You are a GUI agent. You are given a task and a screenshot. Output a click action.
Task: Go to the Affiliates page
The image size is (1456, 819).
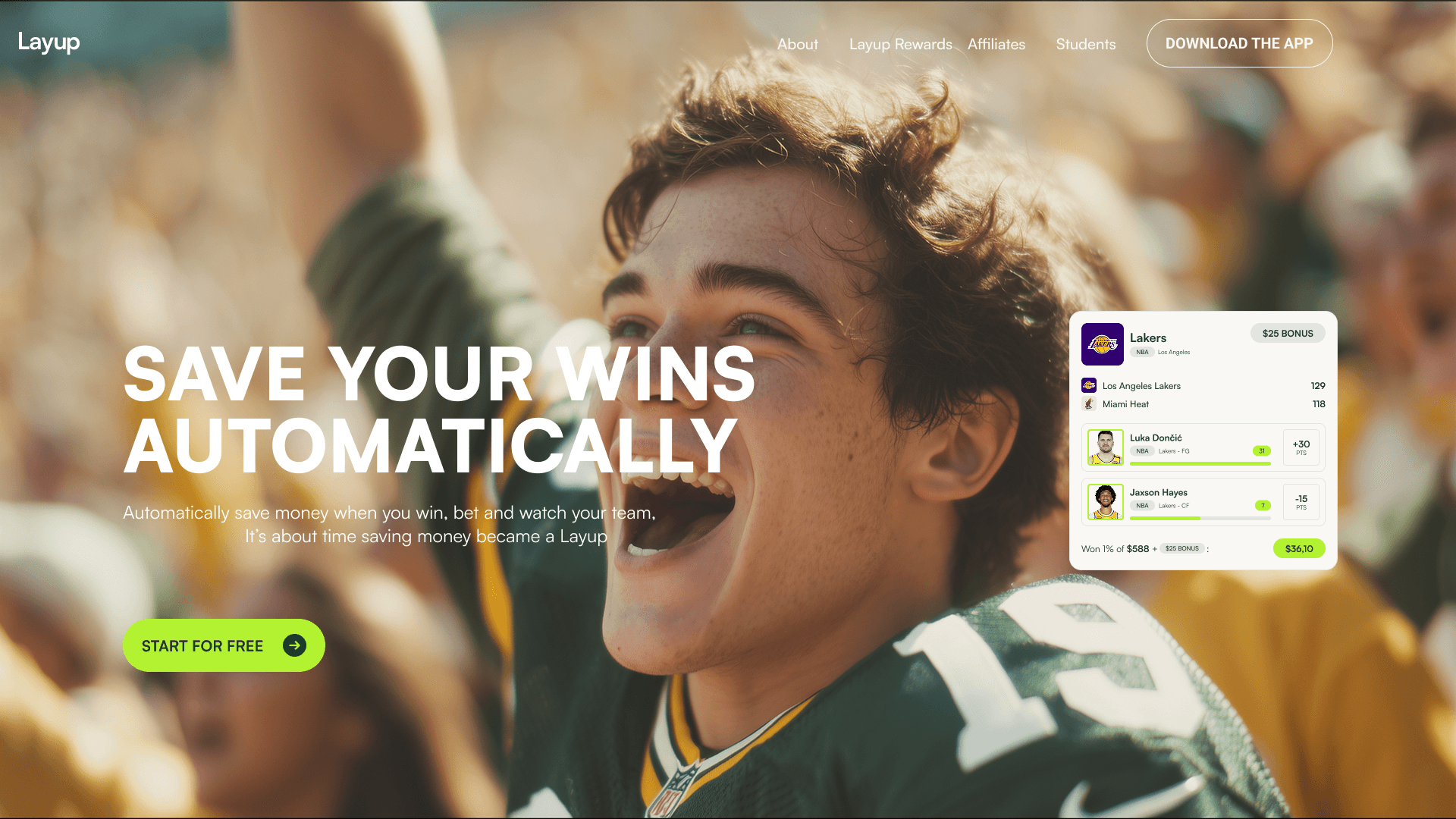[996, 44]
